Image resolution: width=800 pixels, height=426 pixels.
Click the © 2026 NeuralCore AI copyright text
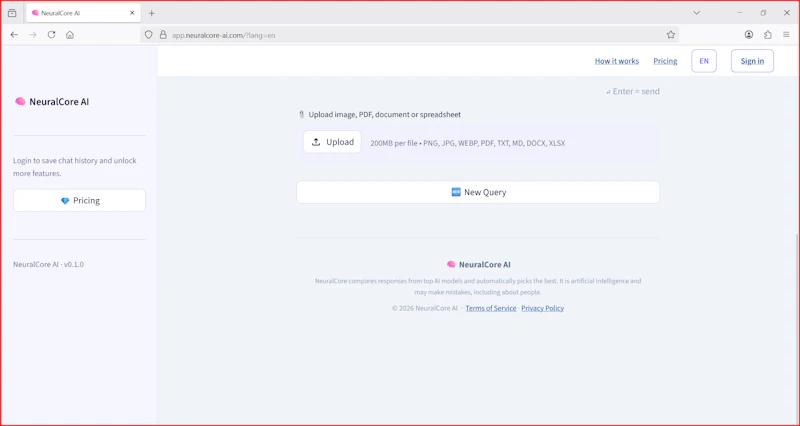[x=424, y=308]
